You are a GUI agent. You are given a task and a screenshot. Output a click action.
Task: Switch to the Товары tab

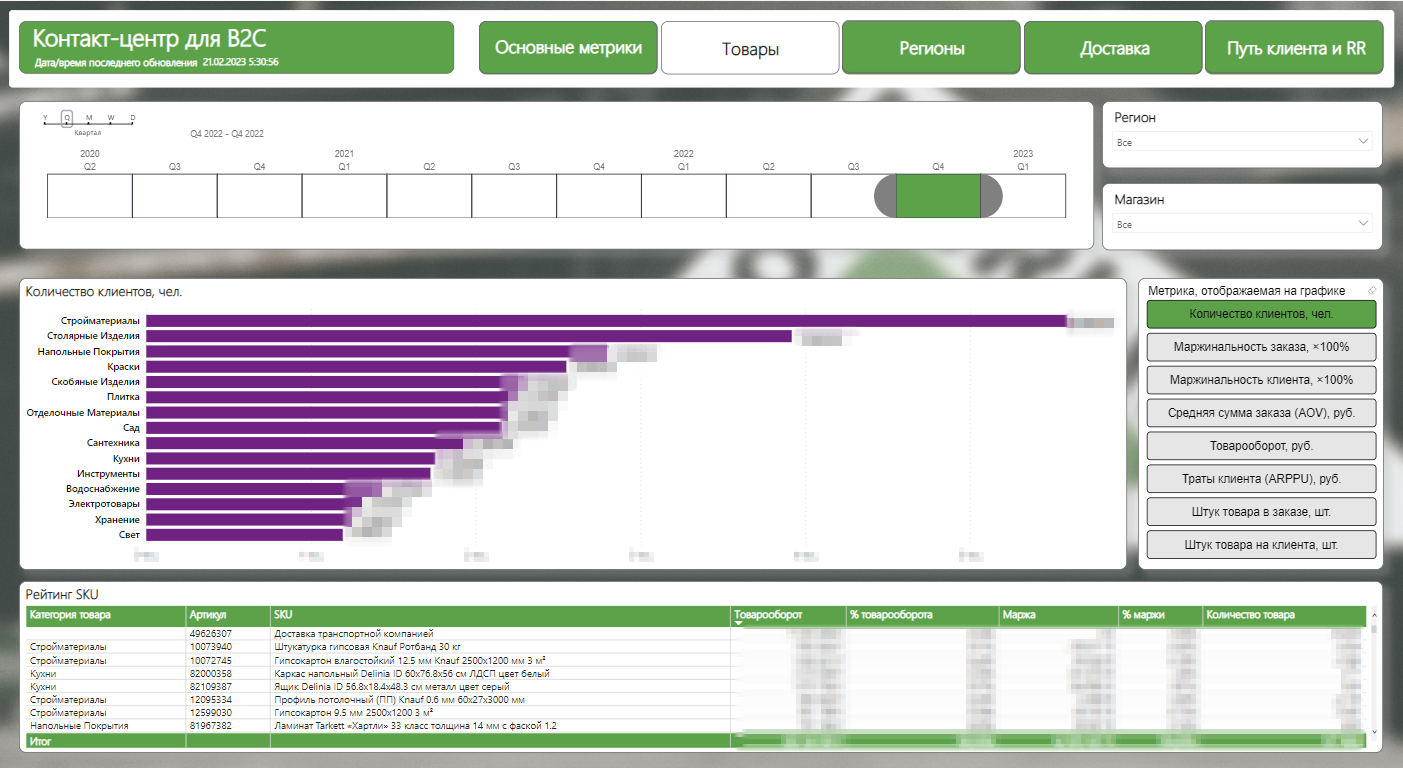click(750, 48)
